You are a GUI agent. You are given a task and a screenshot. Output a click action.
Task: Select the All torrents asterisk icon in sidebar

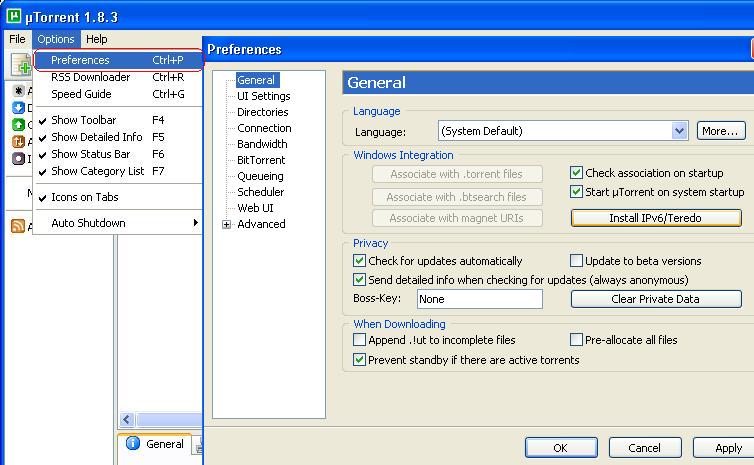[18, 90]
